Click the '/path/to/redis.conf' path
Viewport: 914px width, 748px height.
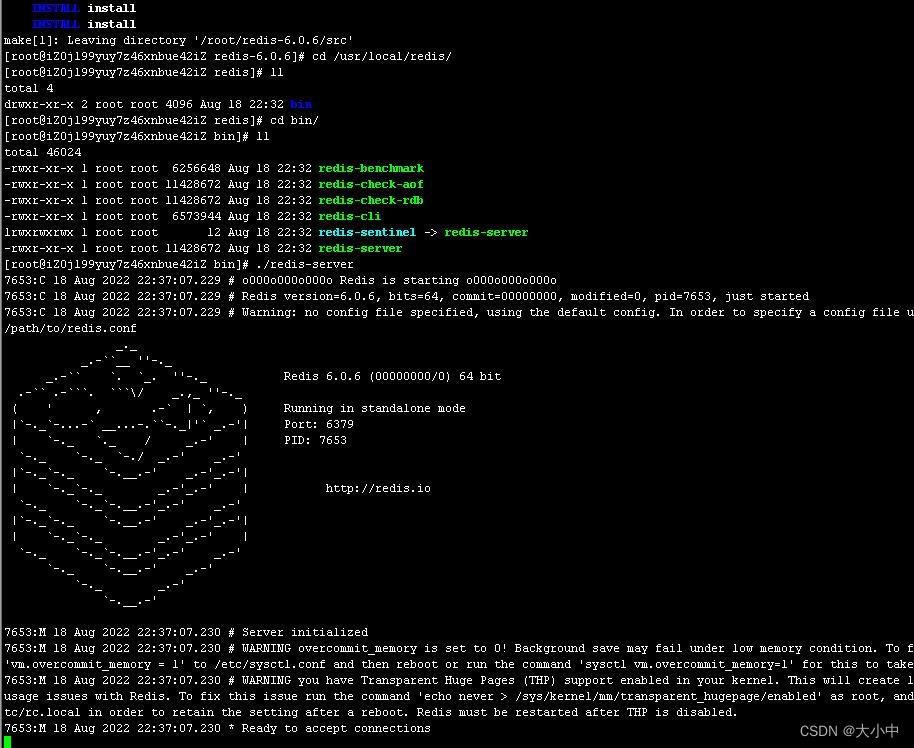[70, 328]
